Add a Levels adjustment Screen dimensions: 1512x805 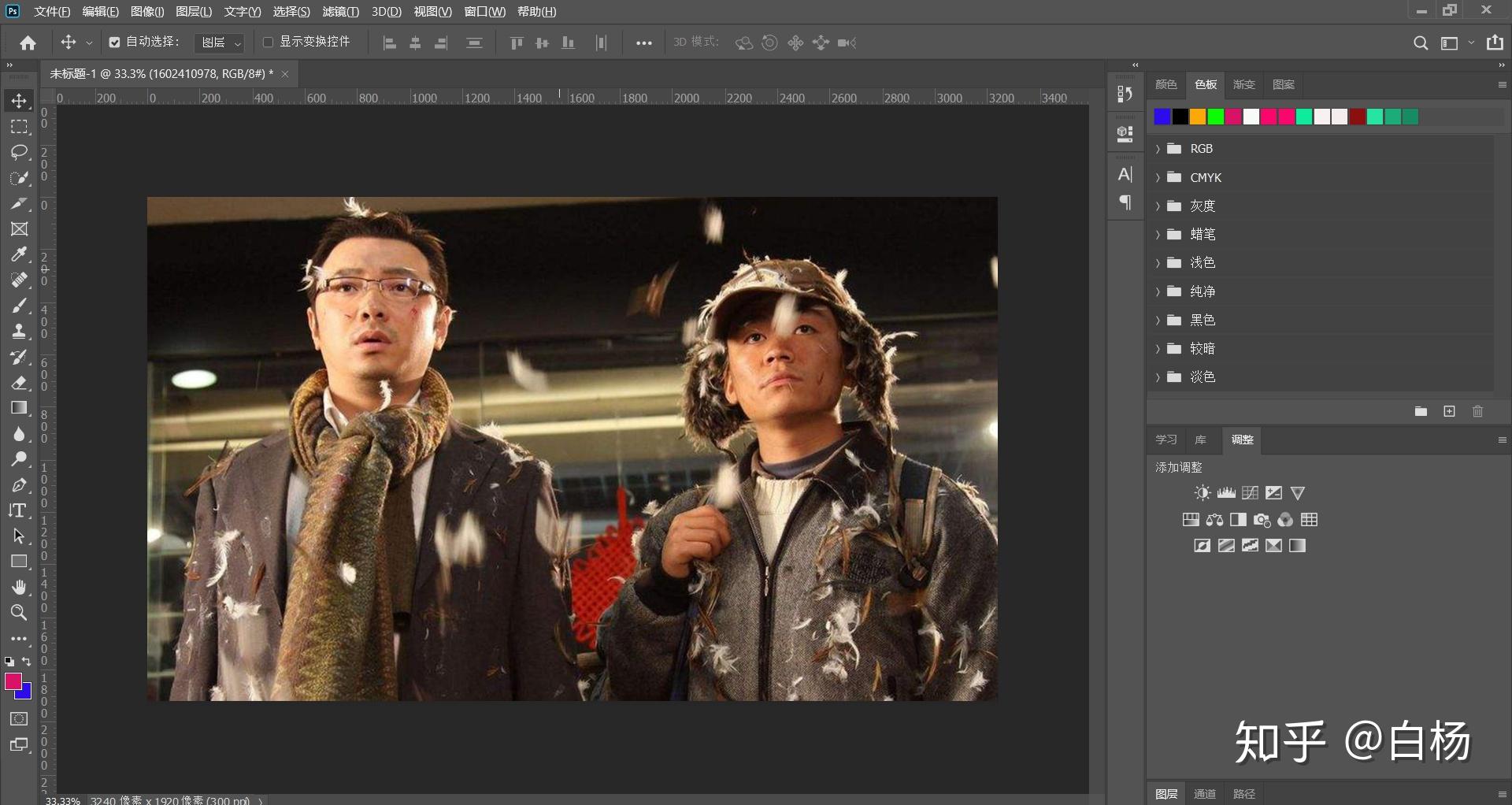tap(1226, 493)
